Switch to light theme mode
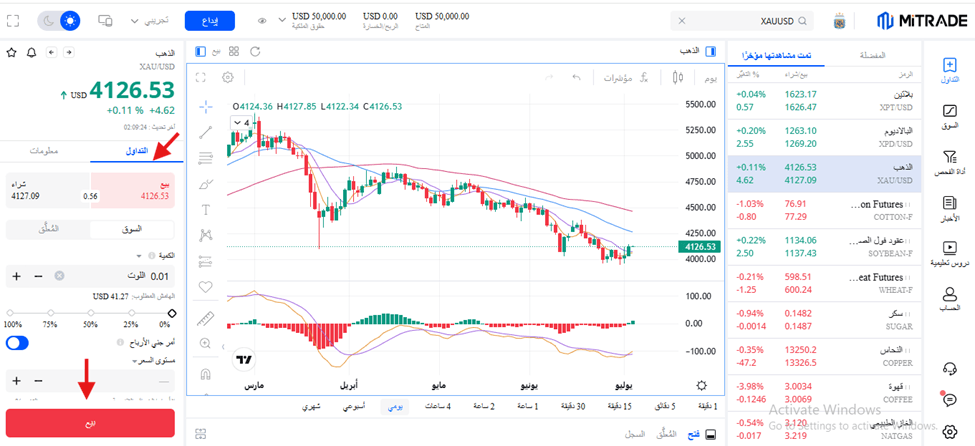The height and width of the screenshot is (446, 975). [x=70, y=21]
